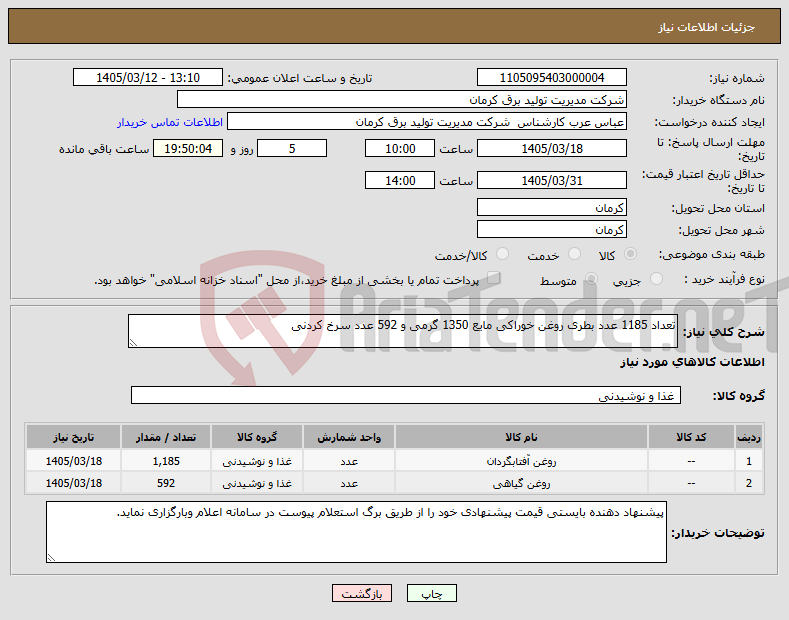Select the خدمت radio button
The width and height of the screenshot is (789, 620).
[x=574, y=254]
